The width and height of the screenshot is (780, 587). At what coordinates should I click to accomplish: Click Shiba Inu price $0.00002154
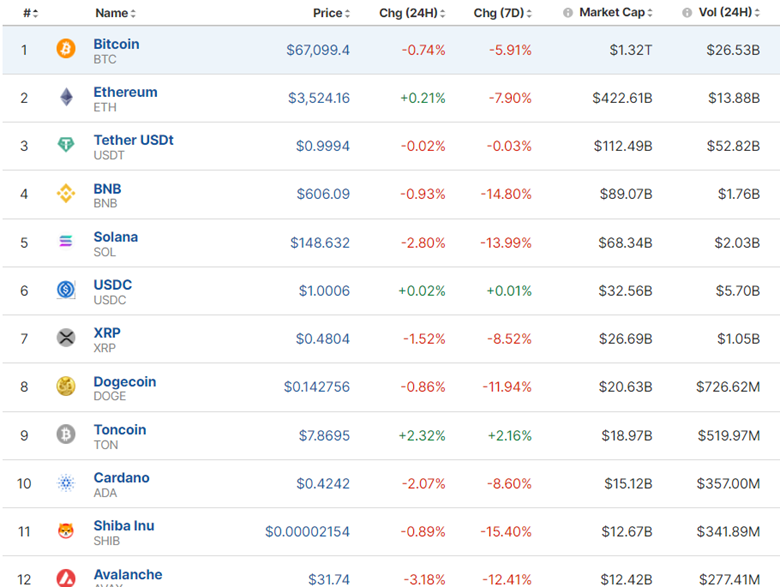click(x=307, y=532)
